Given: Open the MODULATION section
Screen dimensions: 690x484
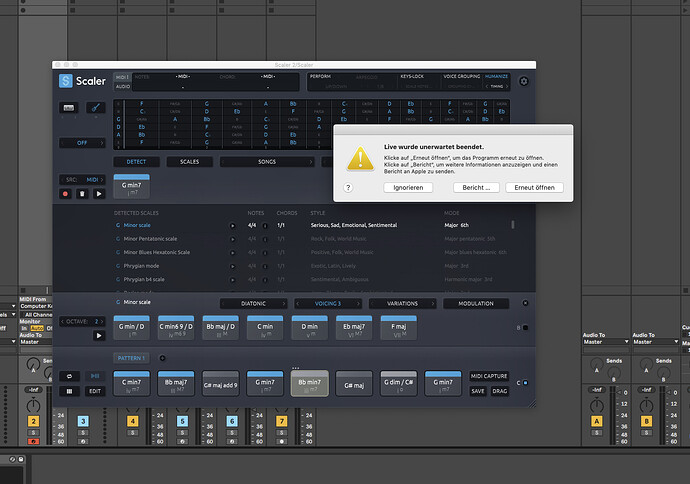Looking at the screenshot, I should point(476,304).
